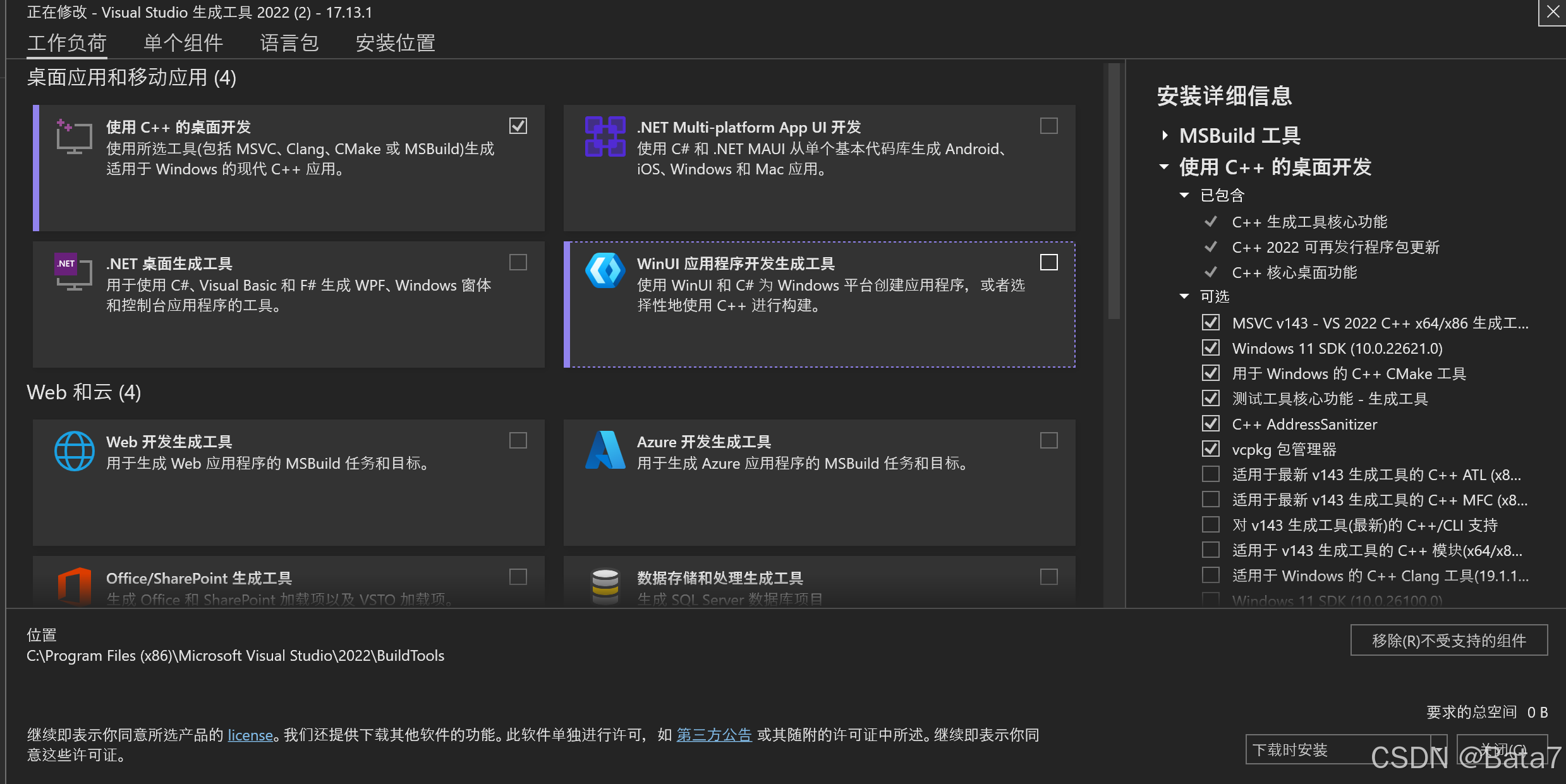Collapse the 已包含 section

click(1184, 195)
